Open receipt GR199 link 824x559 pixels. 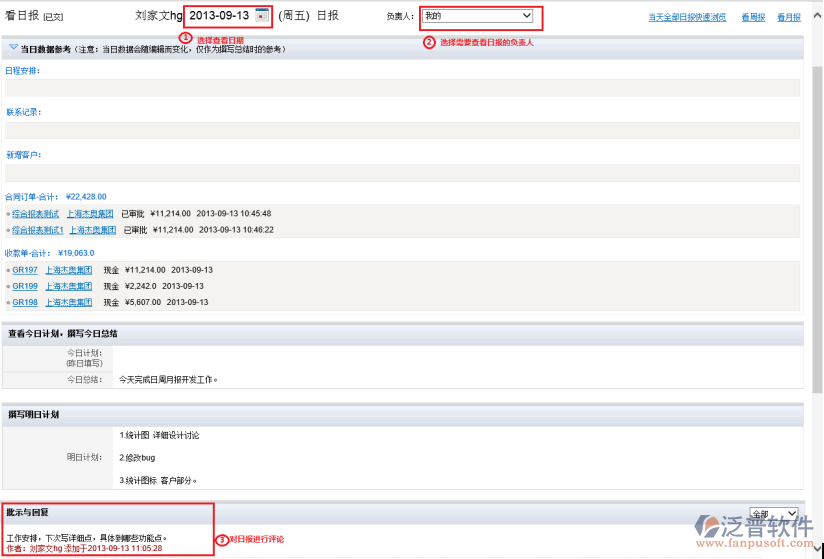[25, 286]
